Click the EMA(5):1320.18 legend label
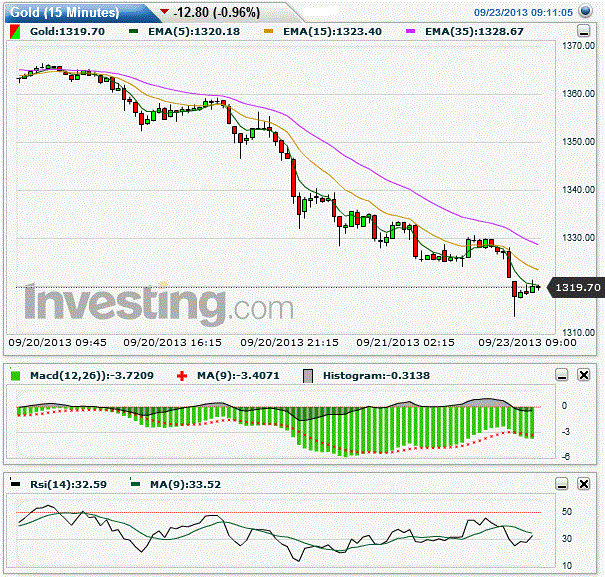The width and height of the screenshot is (605, 577). [x=194, y=31]
